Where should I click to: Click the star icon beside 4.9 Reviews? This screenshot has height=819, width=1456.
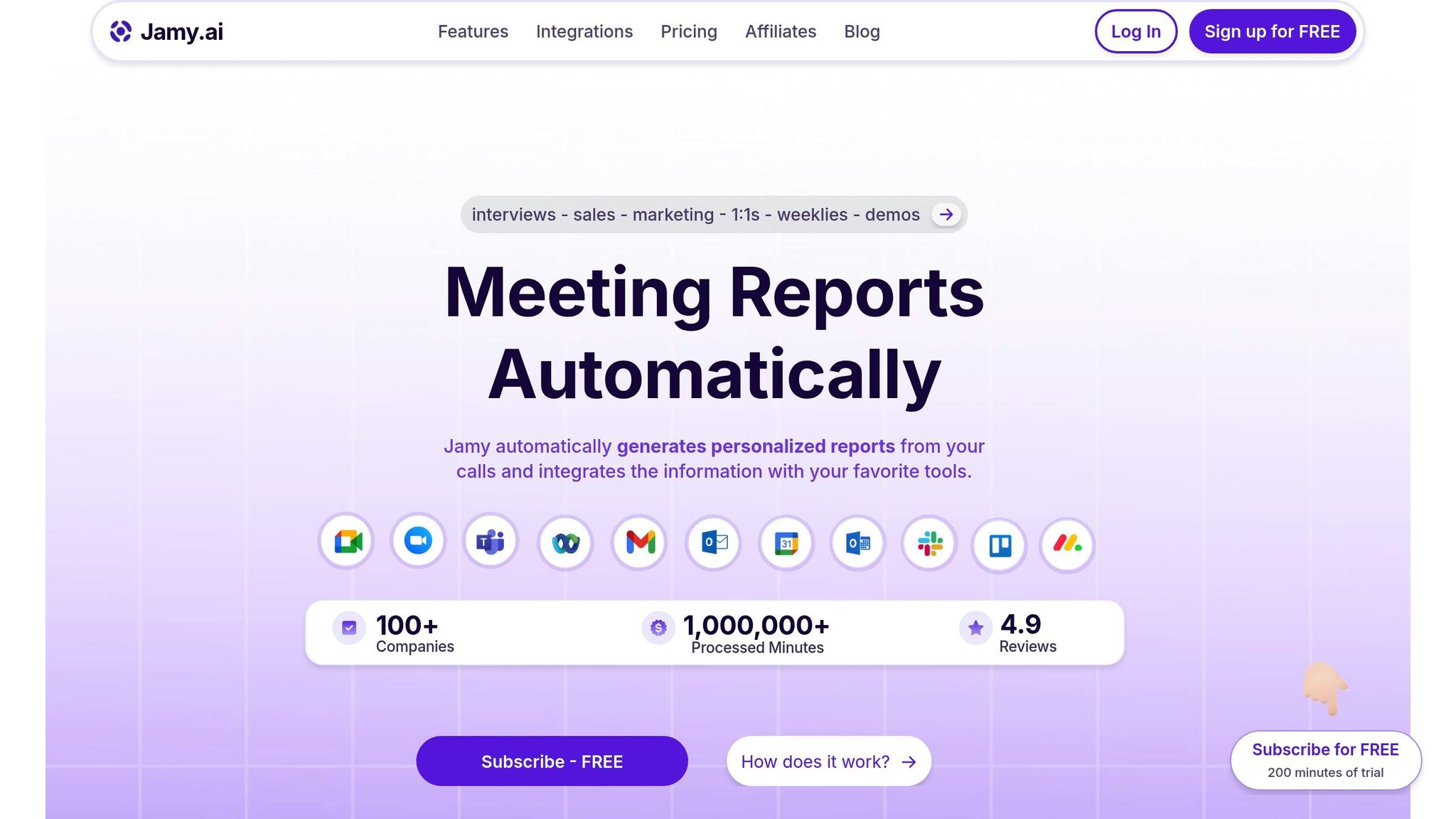(x=975, y=628)
